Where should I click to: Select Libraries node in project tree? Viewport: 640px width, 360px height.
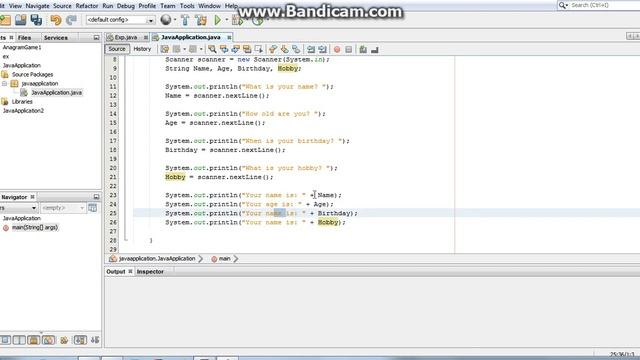point(22,102)
